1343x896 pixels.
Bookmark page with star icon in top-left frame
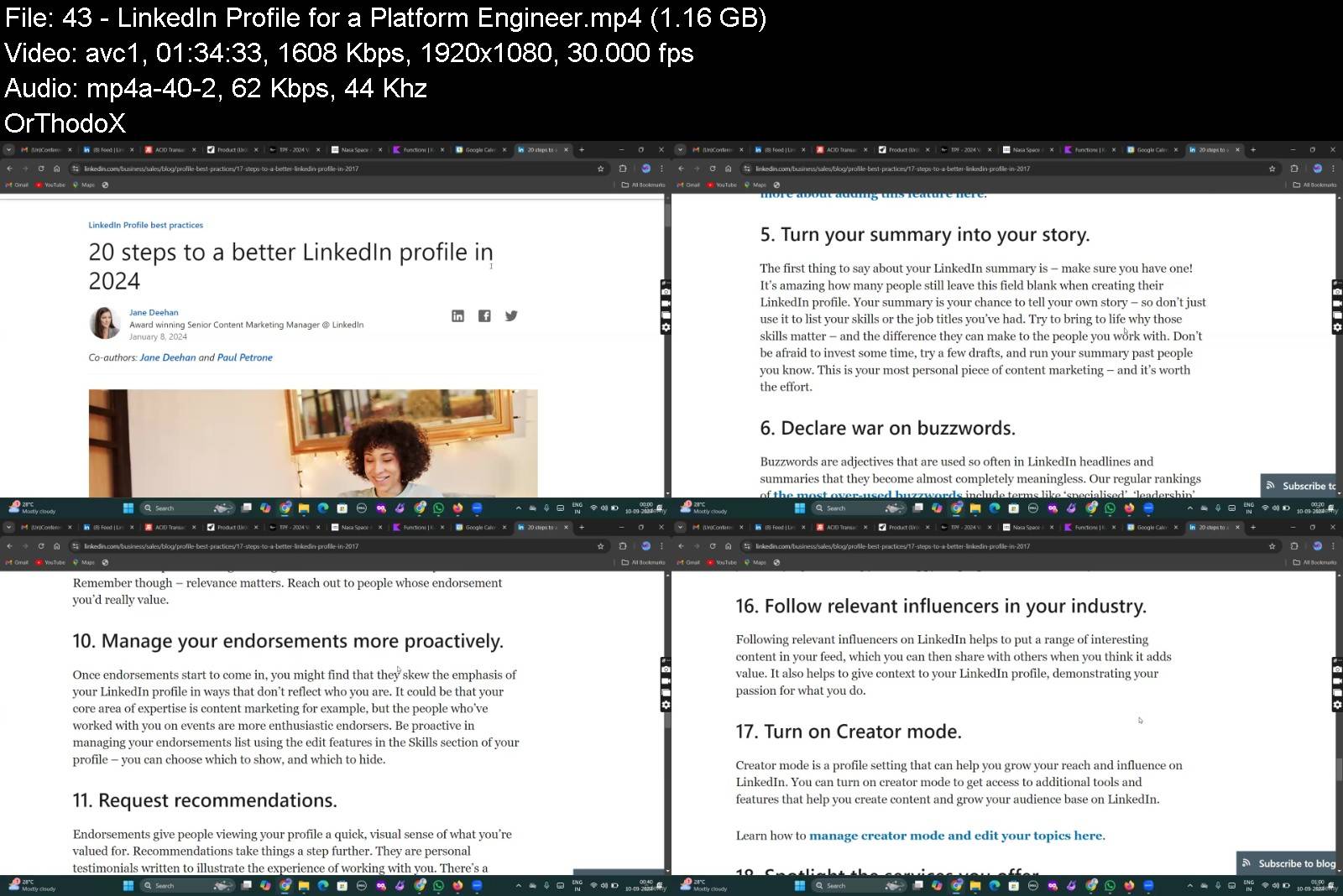click(x=600, y=169)
